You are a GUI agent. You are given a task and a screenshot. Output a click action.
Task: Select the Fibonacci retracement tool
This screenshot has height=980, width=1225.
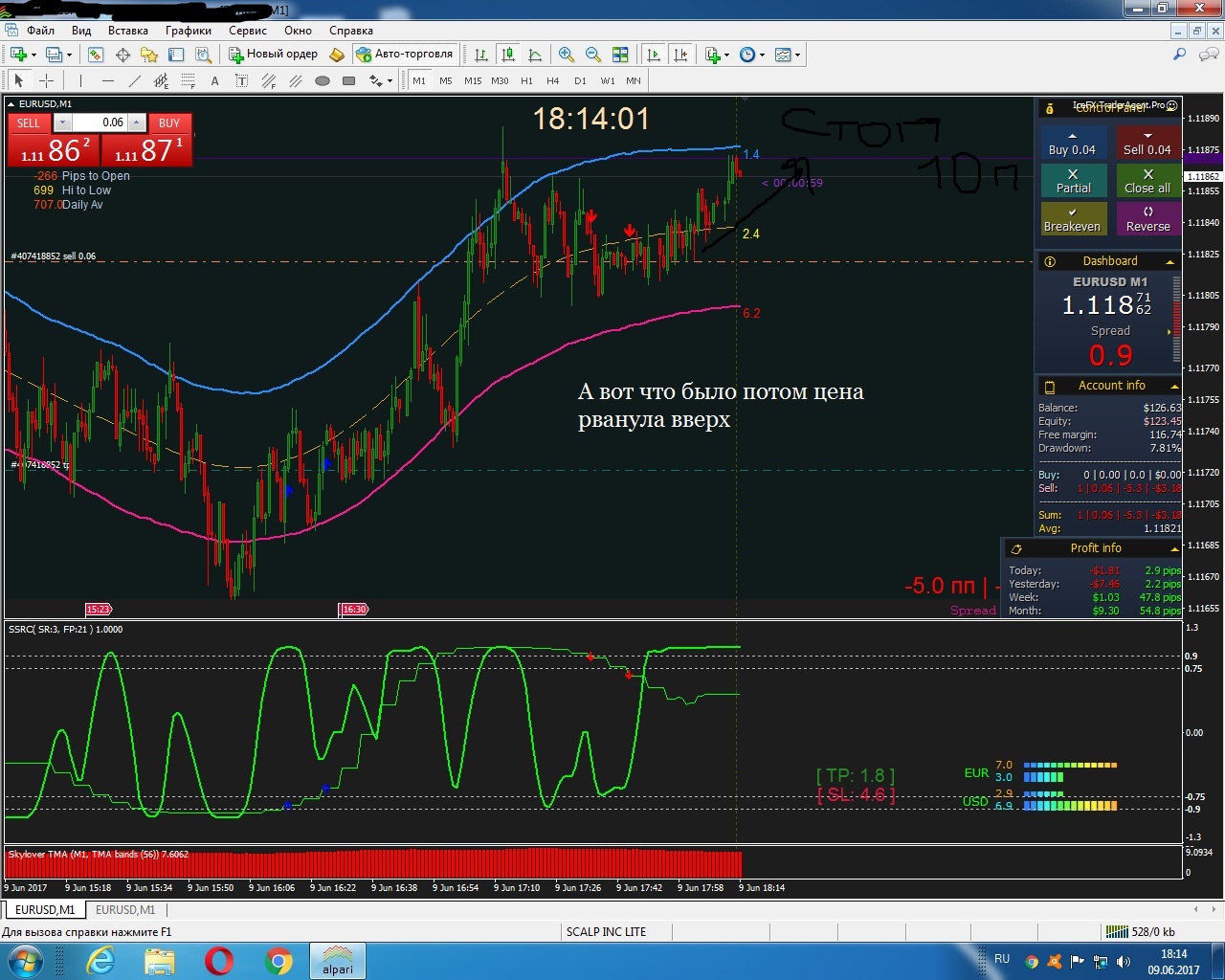coord(188,80)
